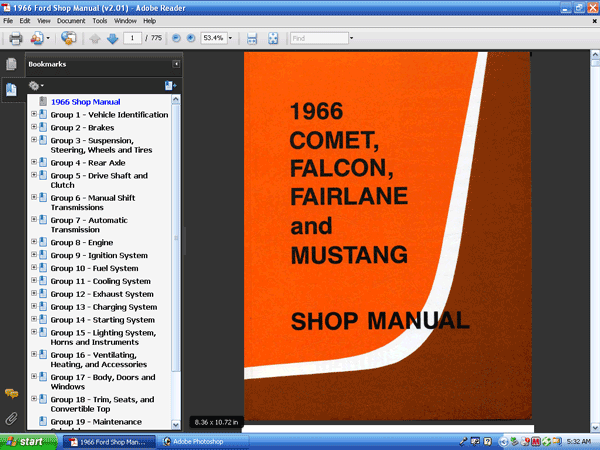Viewport: 600px width, 450px height.
Task: Expand Group 2 - Brakes bookmark
Action: point(34,127)
